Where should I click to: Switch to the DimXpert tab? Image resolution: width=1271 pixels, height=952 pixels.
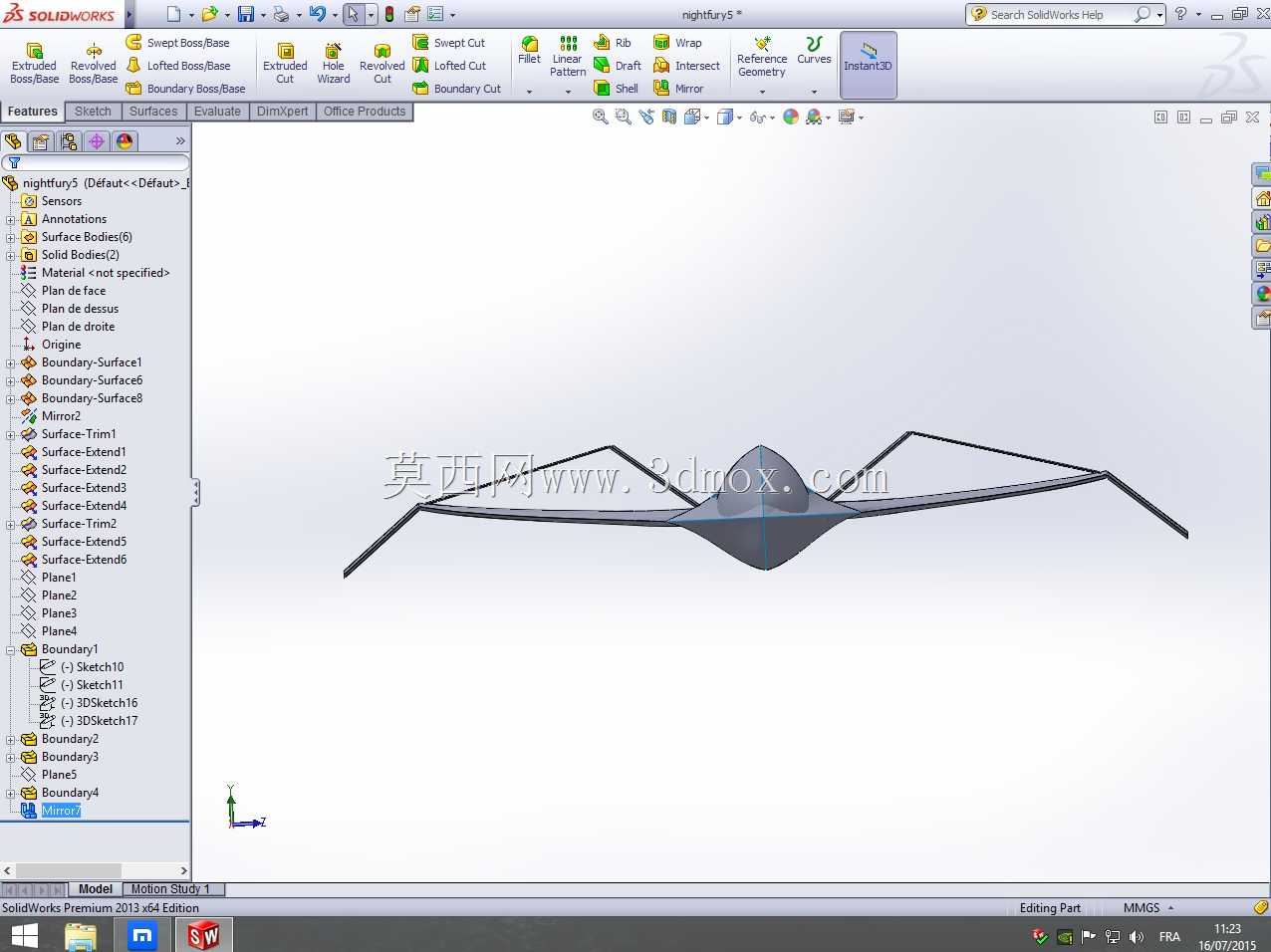pyautogui.click(x=282, y=112)
